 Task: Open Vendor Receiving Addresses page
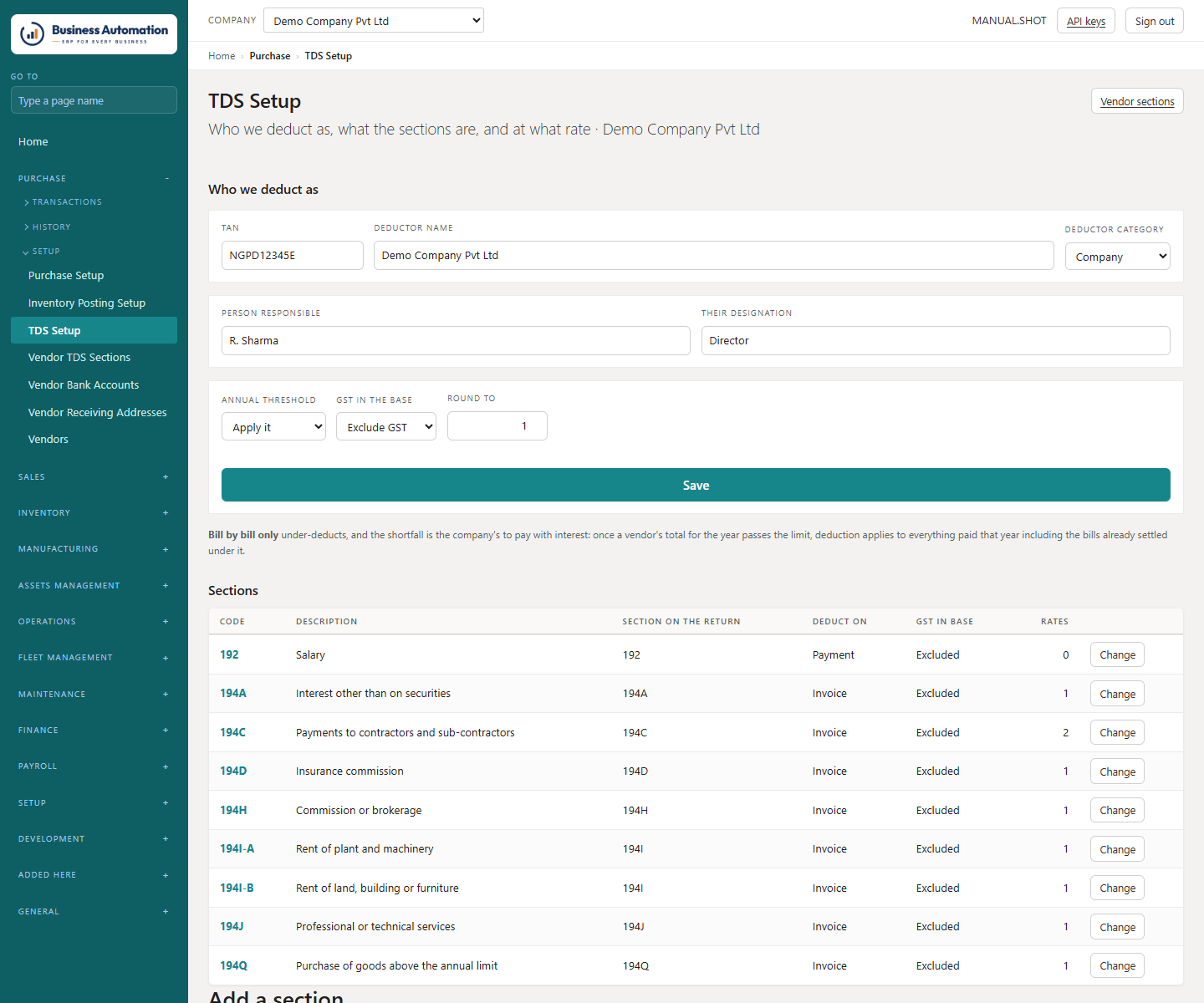(94, 413)
